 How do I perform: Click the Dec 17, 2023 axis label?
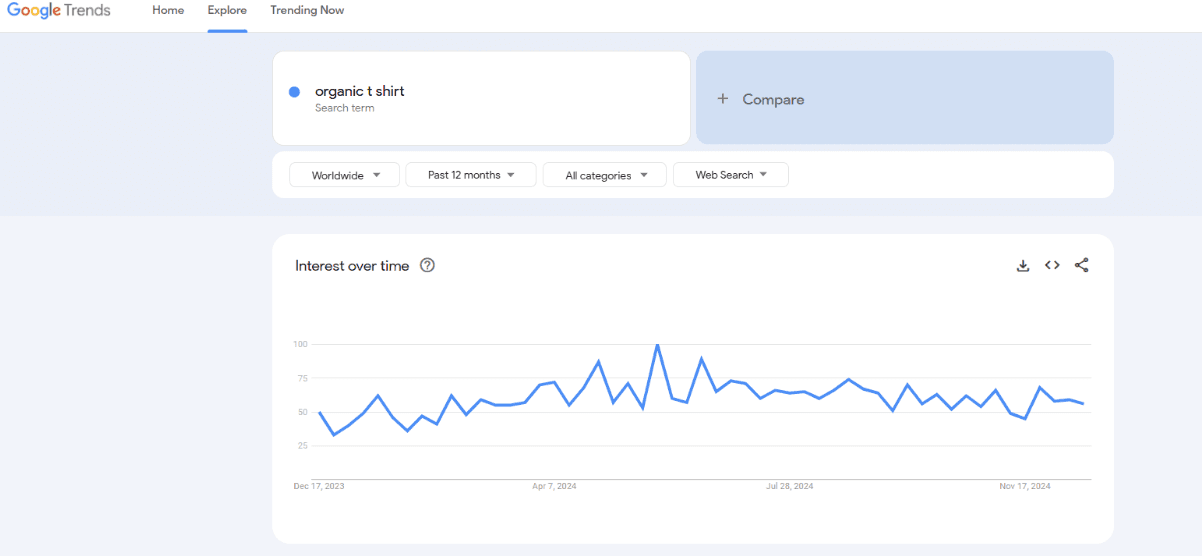[319, 486]
